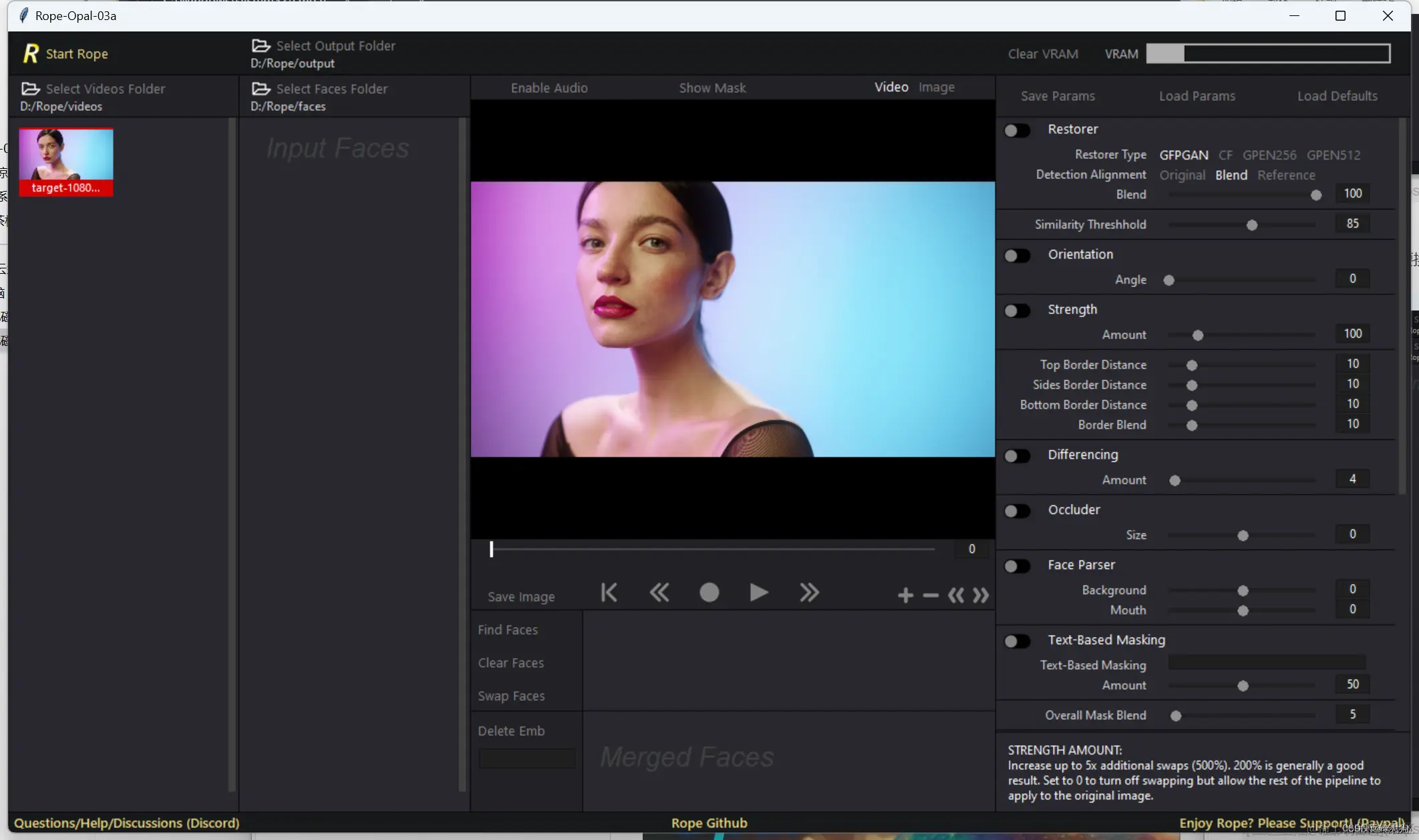The image size is (1419, 840).
Task: Select GPEN512 restorer type
Action: [x=1333, y=155]
